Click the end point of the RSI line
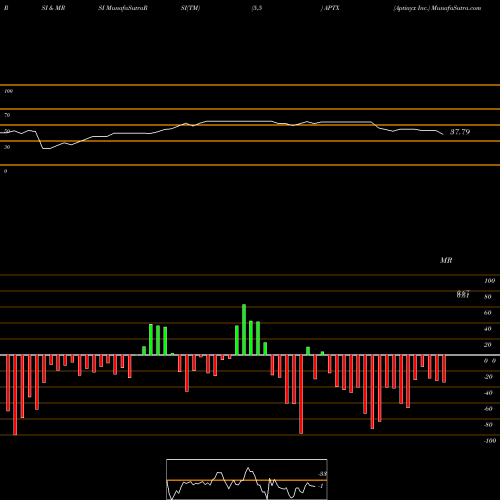This screenshot has height=500, width=500. tap(443, 134)
